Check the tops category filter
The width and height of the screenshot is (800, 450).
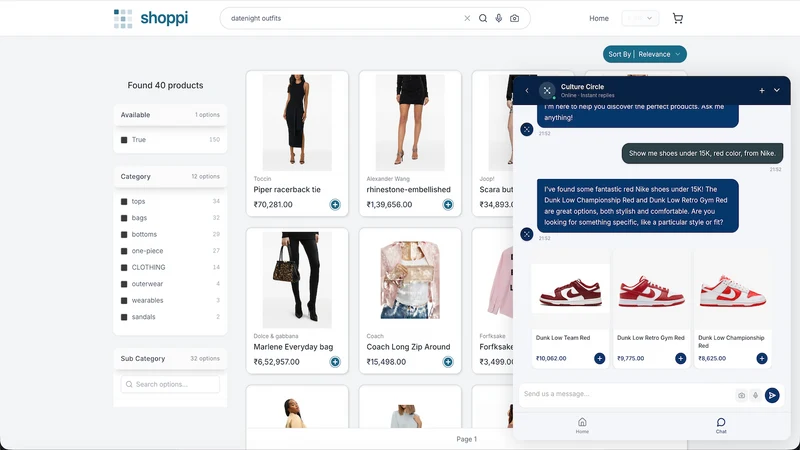(x=124, y=202)
